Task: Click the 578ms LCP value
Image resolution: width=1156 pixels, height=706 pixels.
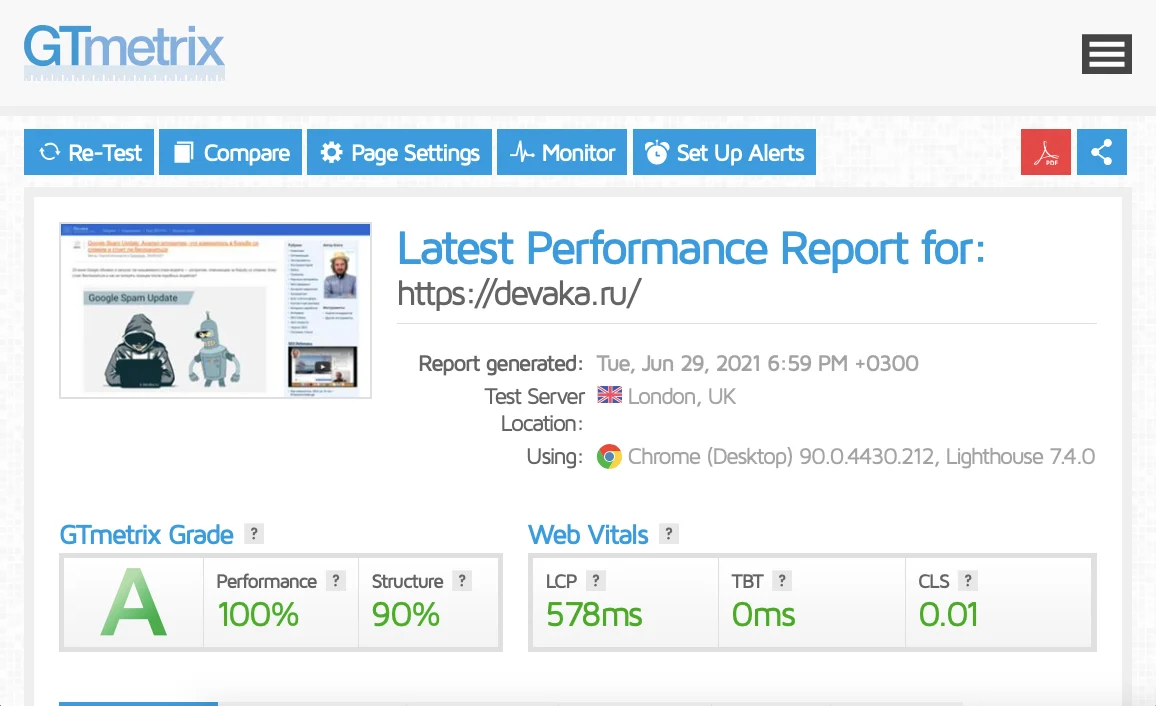Action: click(594, 615)
